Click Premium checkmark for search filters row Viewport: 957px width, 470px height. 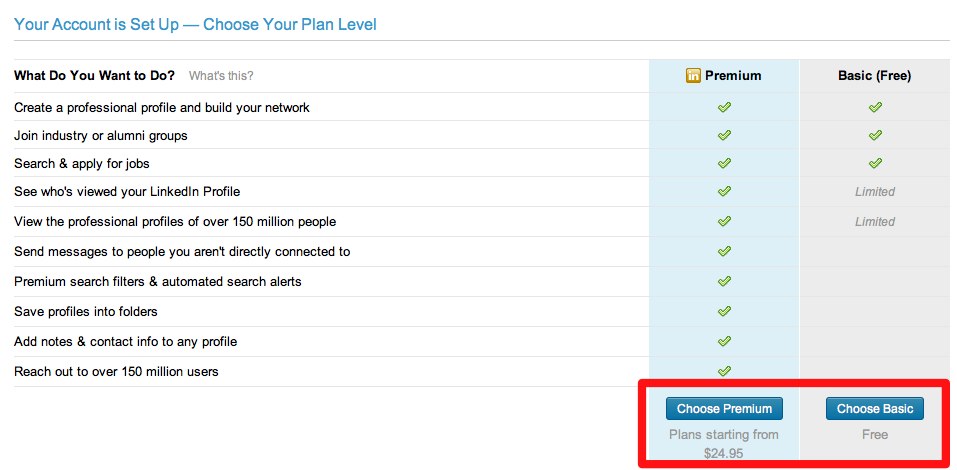[x=724, y=281]
